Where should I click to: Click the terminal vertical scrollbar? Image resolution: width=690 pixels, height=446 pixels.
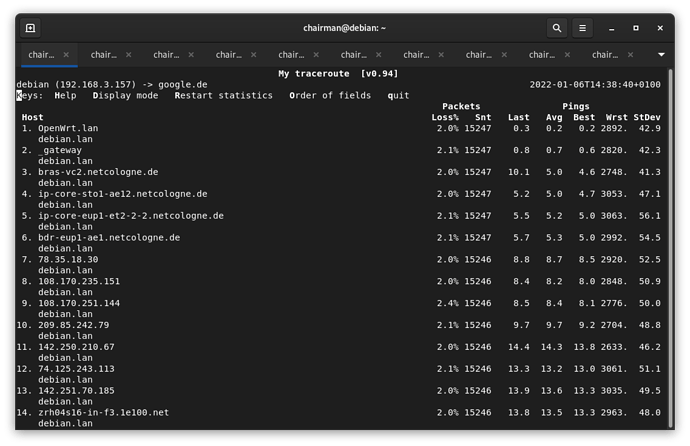(x=671, y=248)
